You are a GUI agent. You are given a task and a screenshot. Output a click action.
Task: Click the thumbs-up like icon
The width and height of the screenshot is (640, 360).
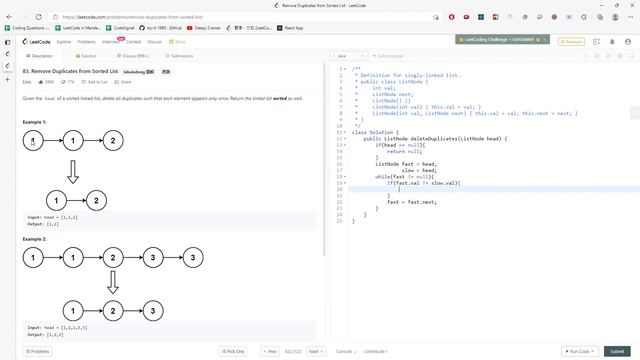(x=41, y=82)
